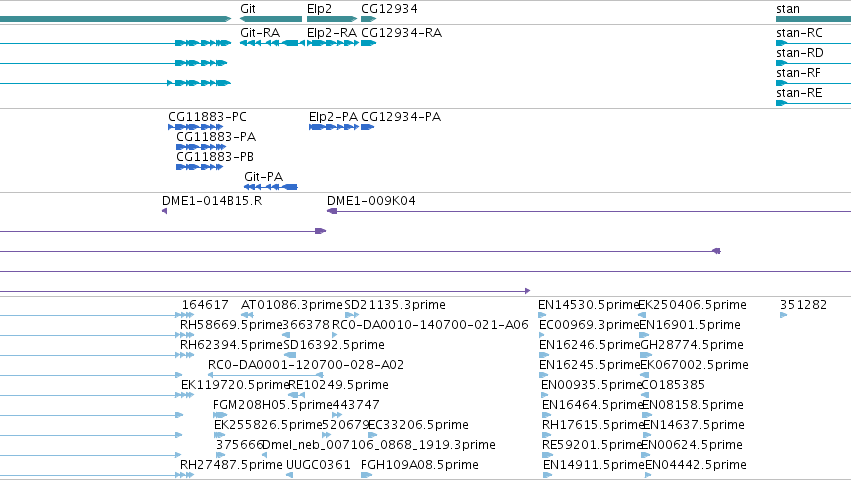851x480 pixels.
Task: Click the EN16464.5prime EST label
Action: tap(593, 406)
